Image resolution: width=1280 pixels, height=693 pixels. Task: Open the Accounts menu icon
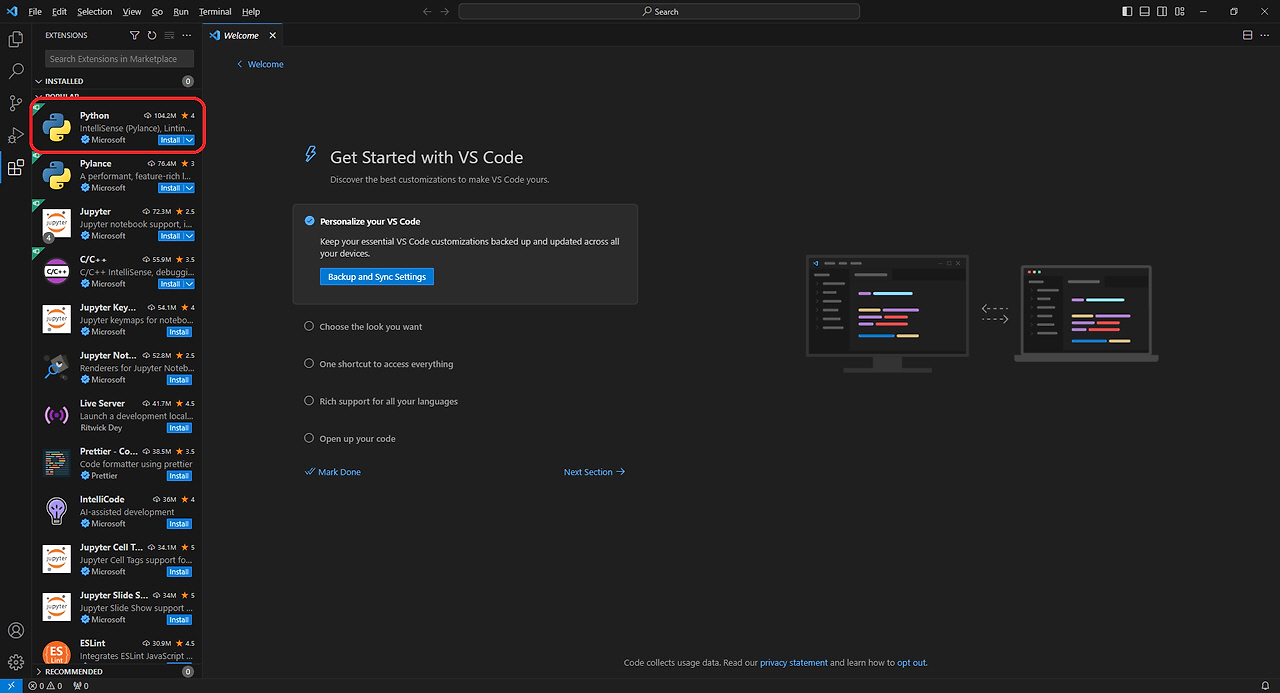16,631
